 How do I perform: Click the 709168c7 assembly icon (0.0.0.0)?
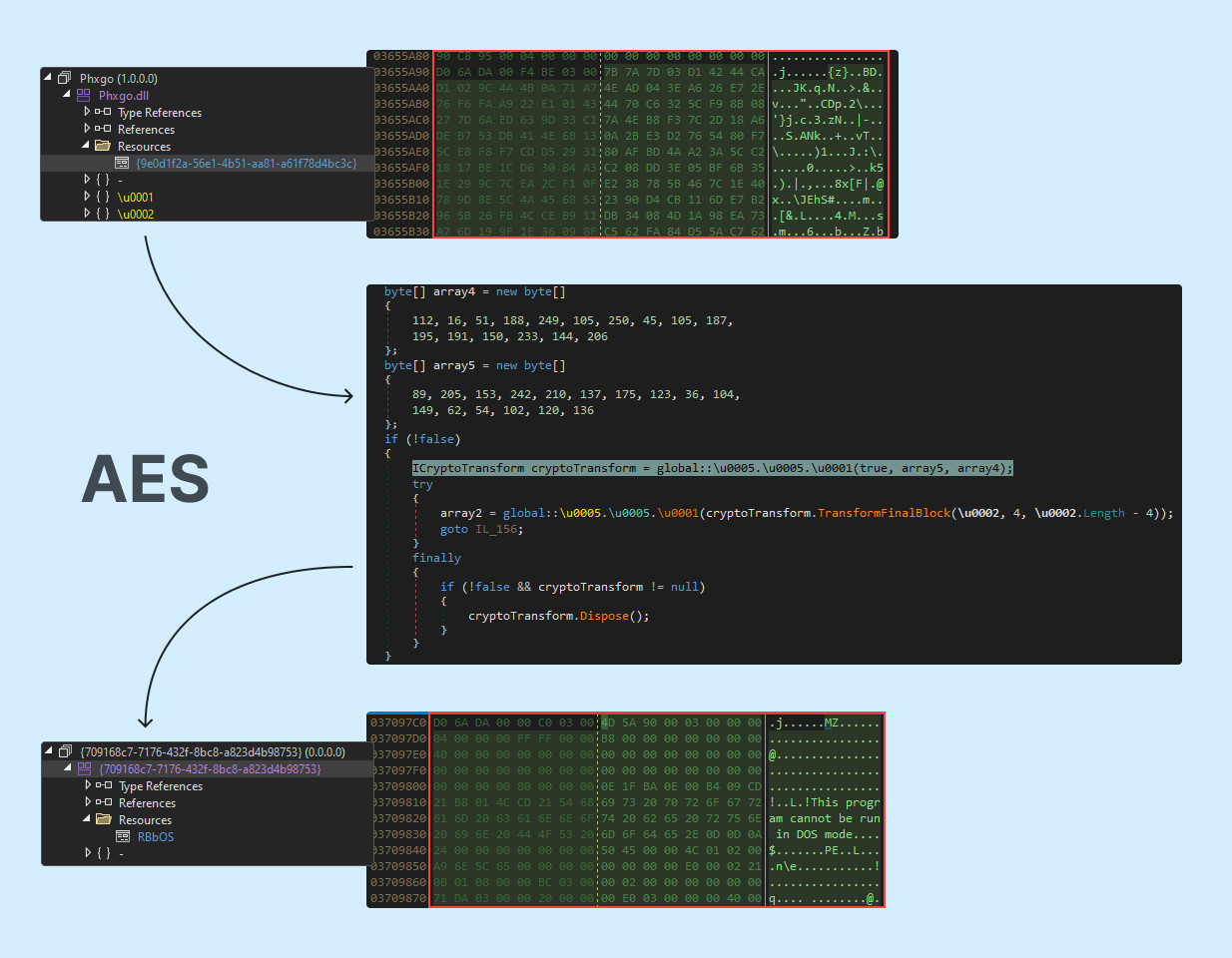65,751
